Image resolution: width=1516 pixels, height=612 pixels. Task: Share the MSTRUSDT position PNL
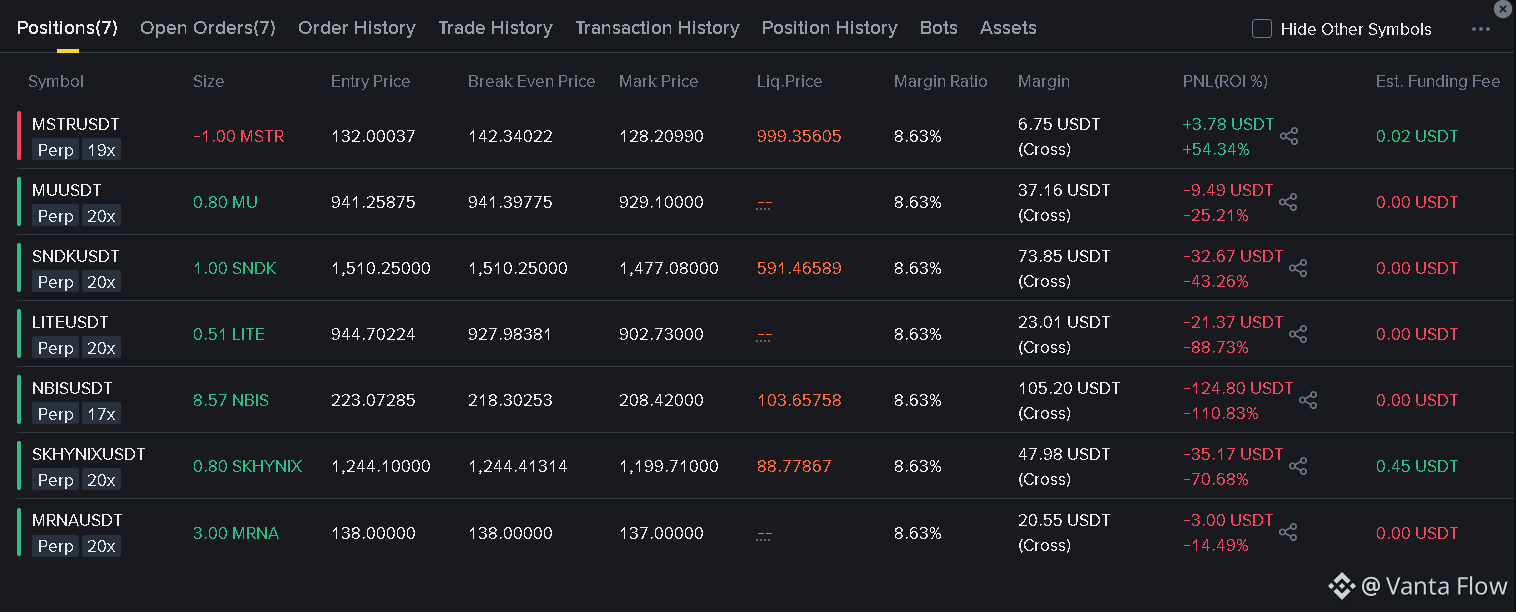1289,136
